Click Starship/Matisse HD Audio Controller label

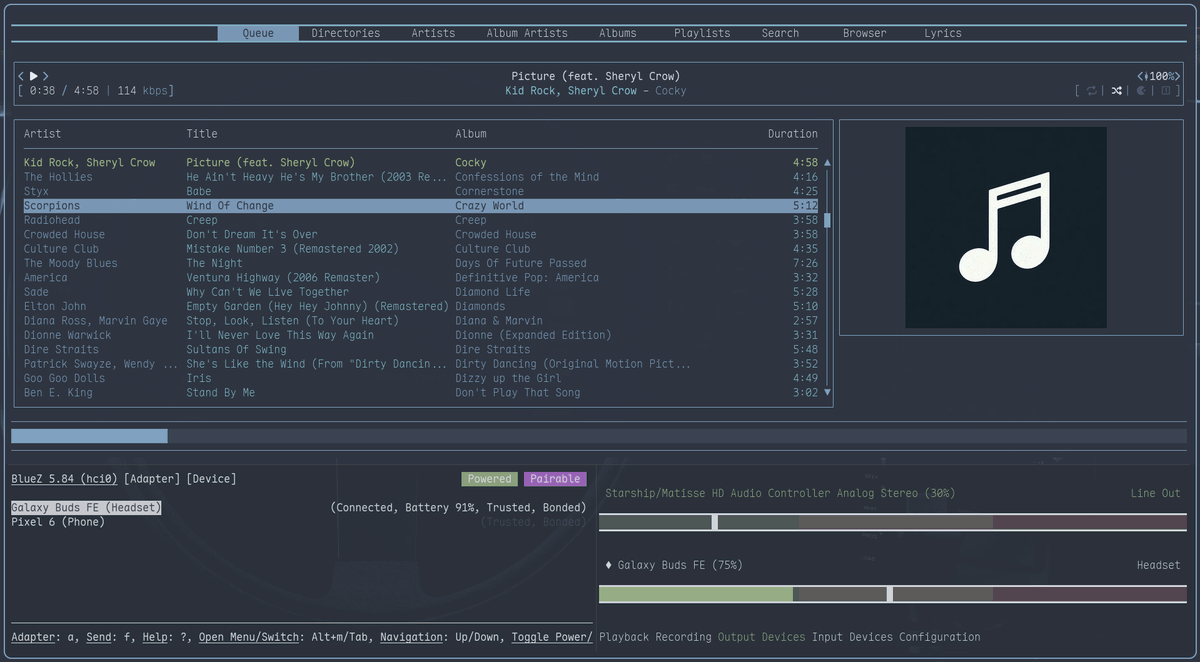pos(780,493)
